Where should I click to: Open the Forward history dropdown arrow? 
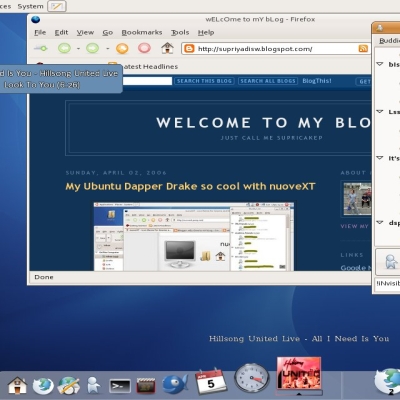pyautogui.click(x=107, y=49)
